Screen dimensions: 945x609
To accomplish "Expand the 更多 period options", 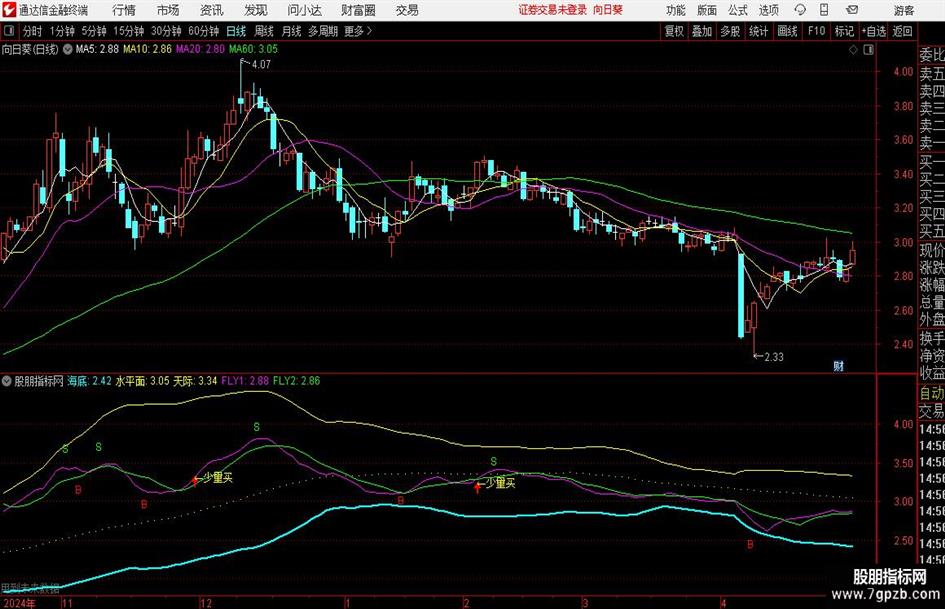I will pos(358,31).
